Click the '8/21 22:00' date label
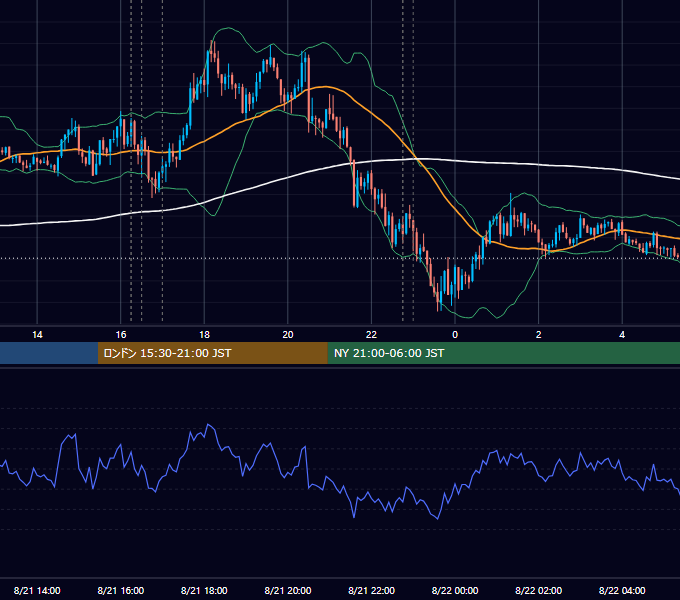Screen dimensions: 680x600 coord(372,590)
